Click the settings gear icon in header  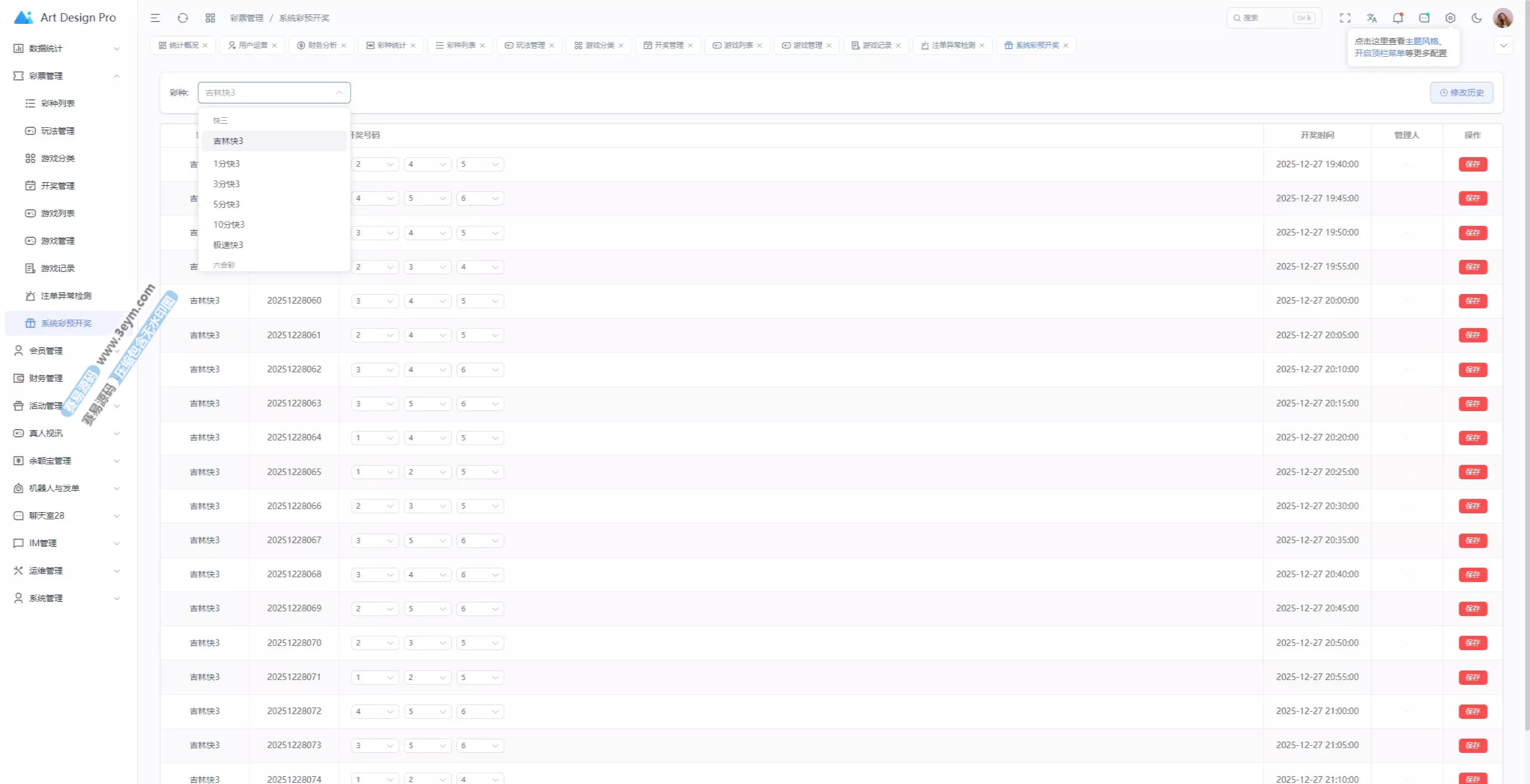pos(1450,18)
